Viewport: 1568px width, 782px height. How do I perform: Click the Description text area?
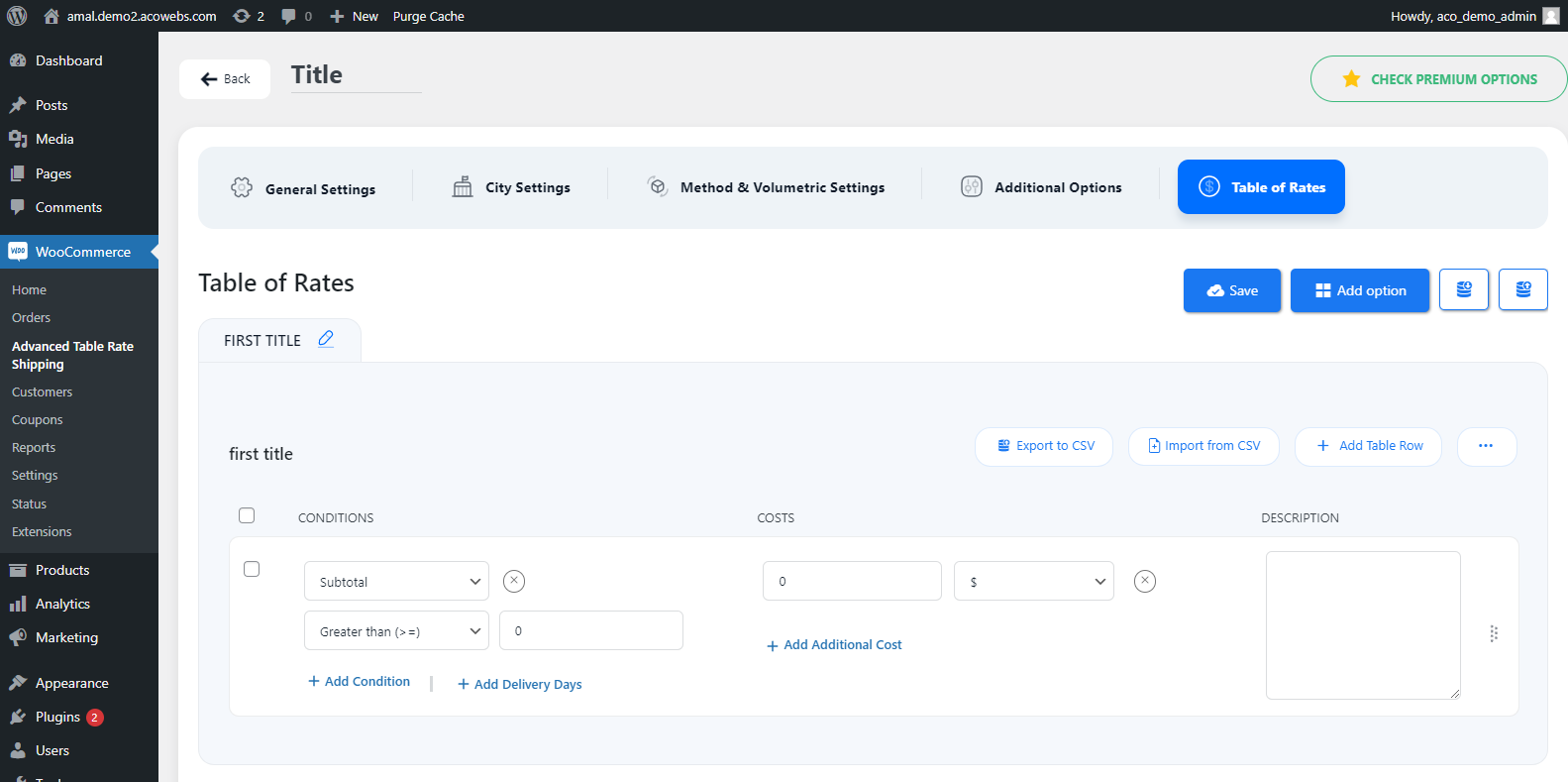pyautogui.click(x=1363, y=625)
